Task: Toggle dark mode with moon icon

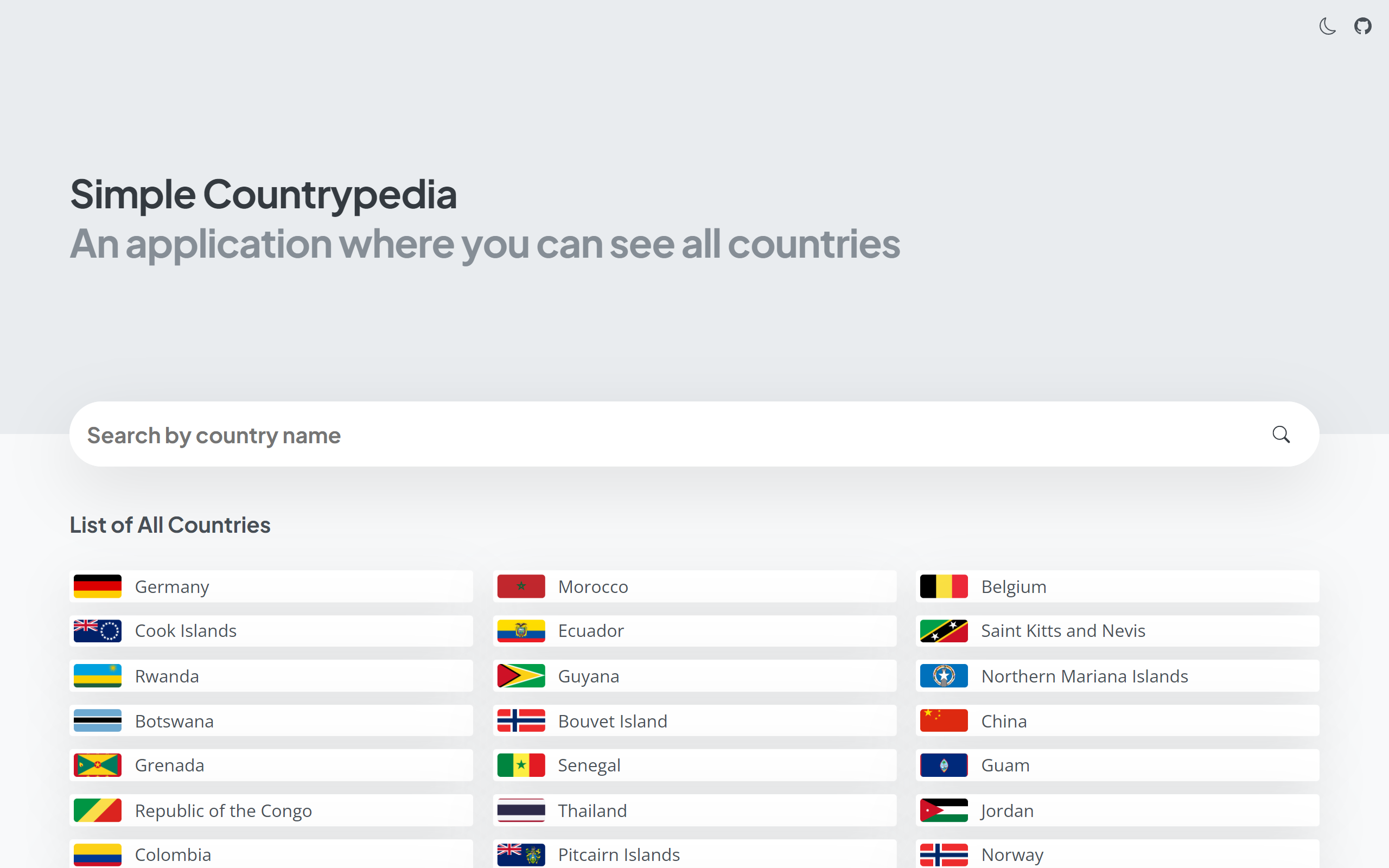Action: [1327, 27]
